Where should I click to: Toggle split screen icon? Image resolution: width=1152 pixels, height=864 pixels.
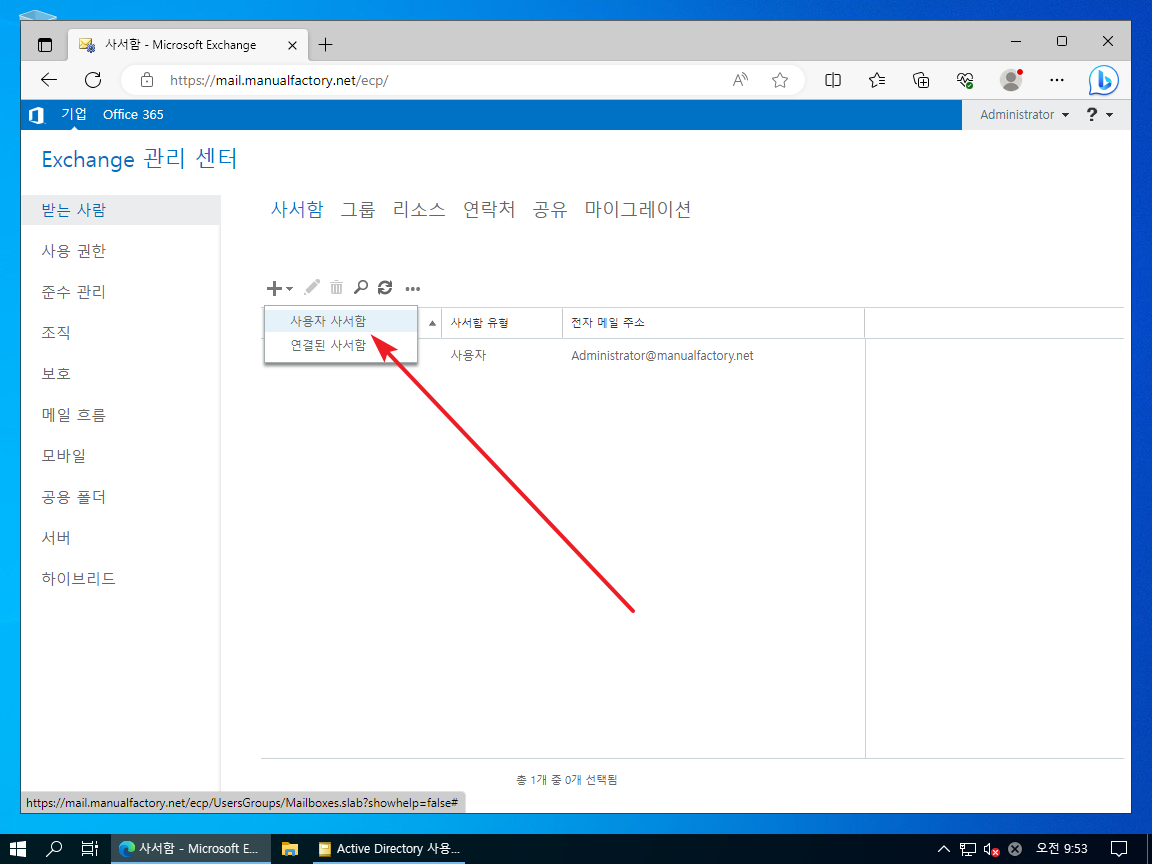click(x=833, y=80)
